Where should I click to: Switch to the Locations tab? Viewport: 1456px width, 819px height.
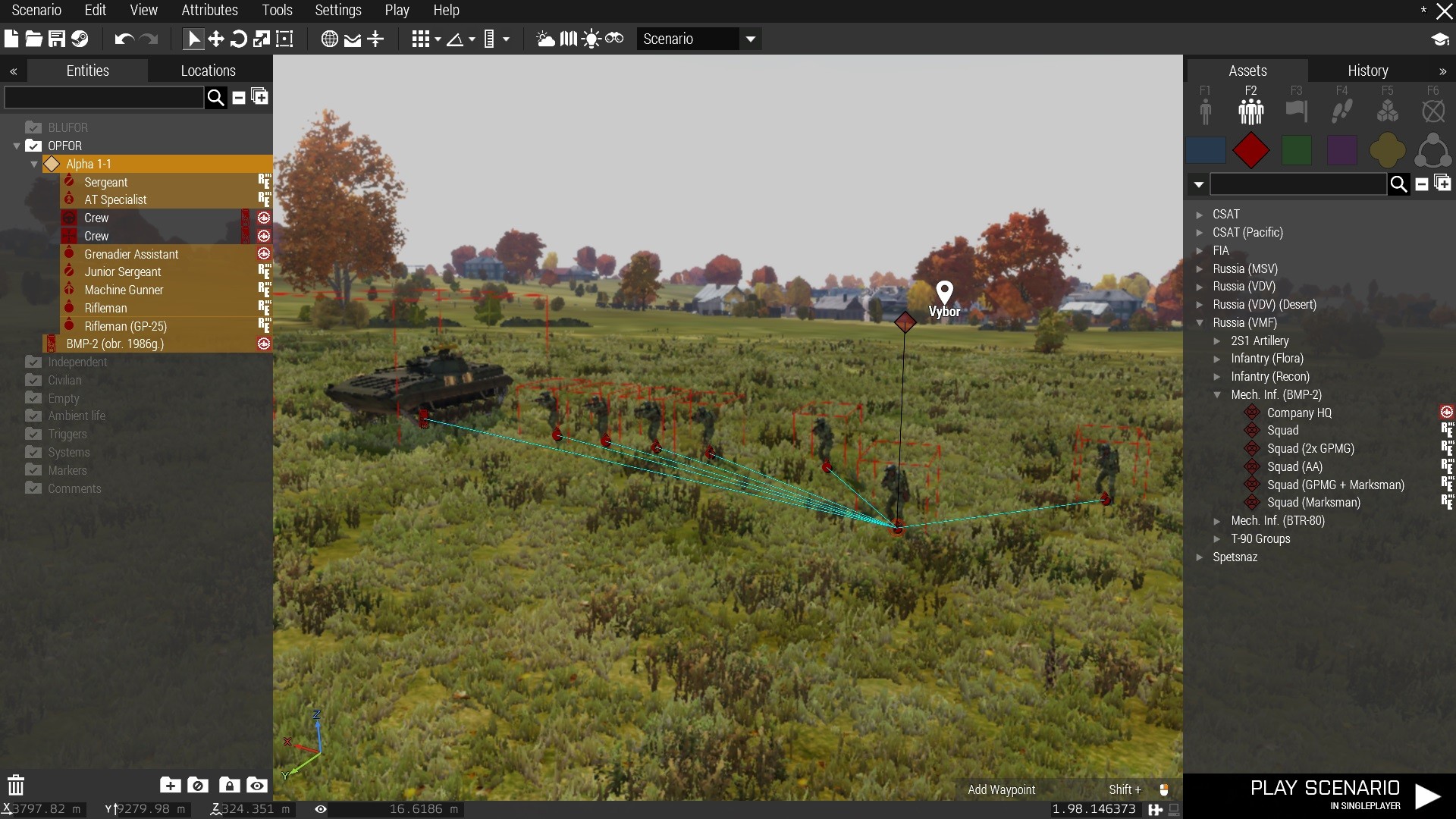pos(208,71)
